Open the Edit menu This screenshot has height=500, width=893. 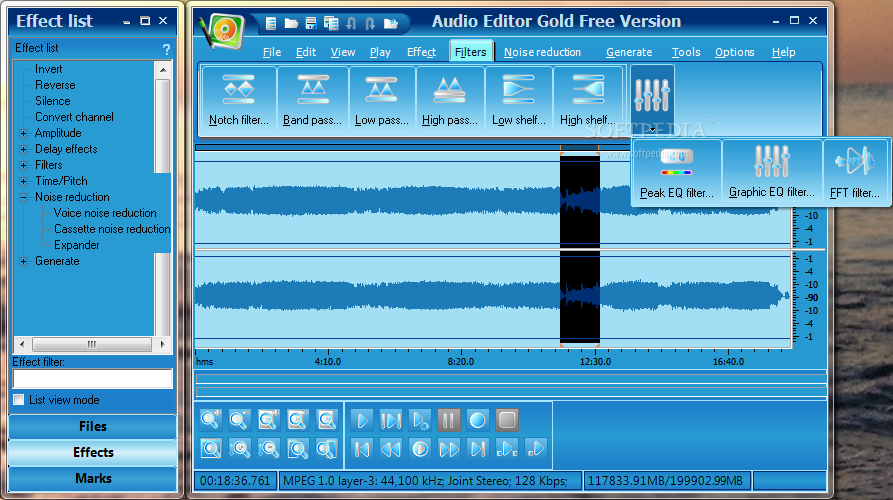pos(306,52)
